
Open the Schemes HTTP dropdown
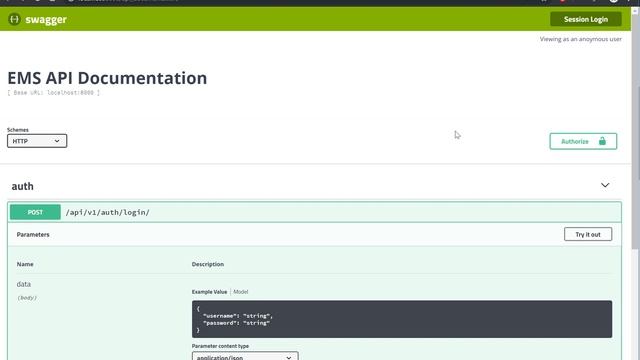coord(37,141)
